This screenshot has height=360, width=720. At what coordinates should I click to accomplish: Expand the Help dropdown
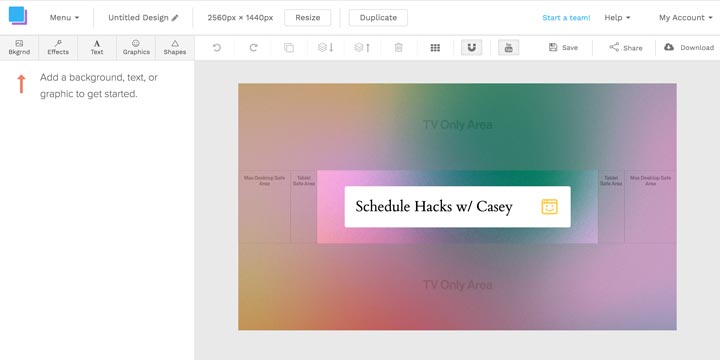[x=617, y=17]
